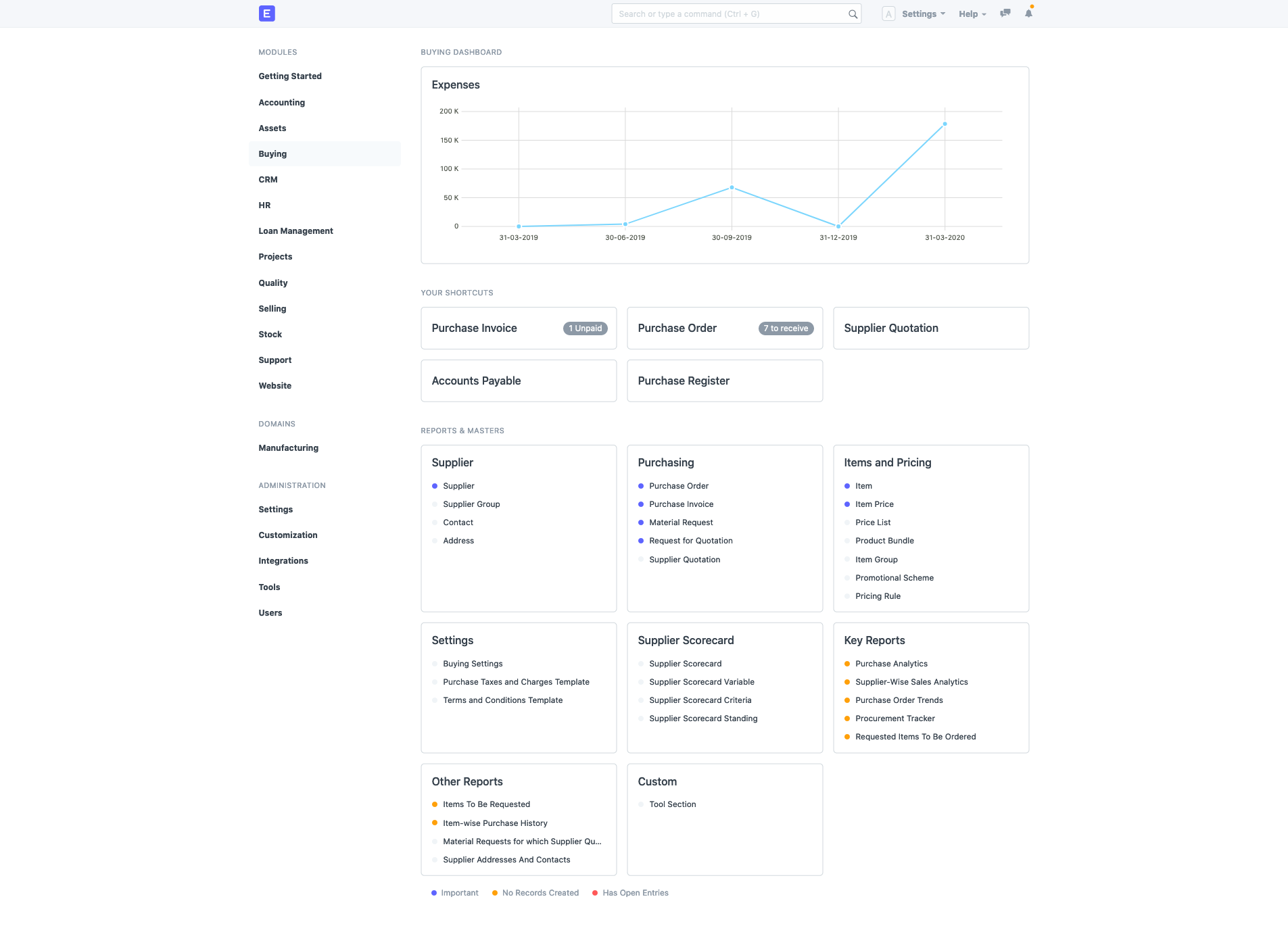Open the Users administration section

270,612
